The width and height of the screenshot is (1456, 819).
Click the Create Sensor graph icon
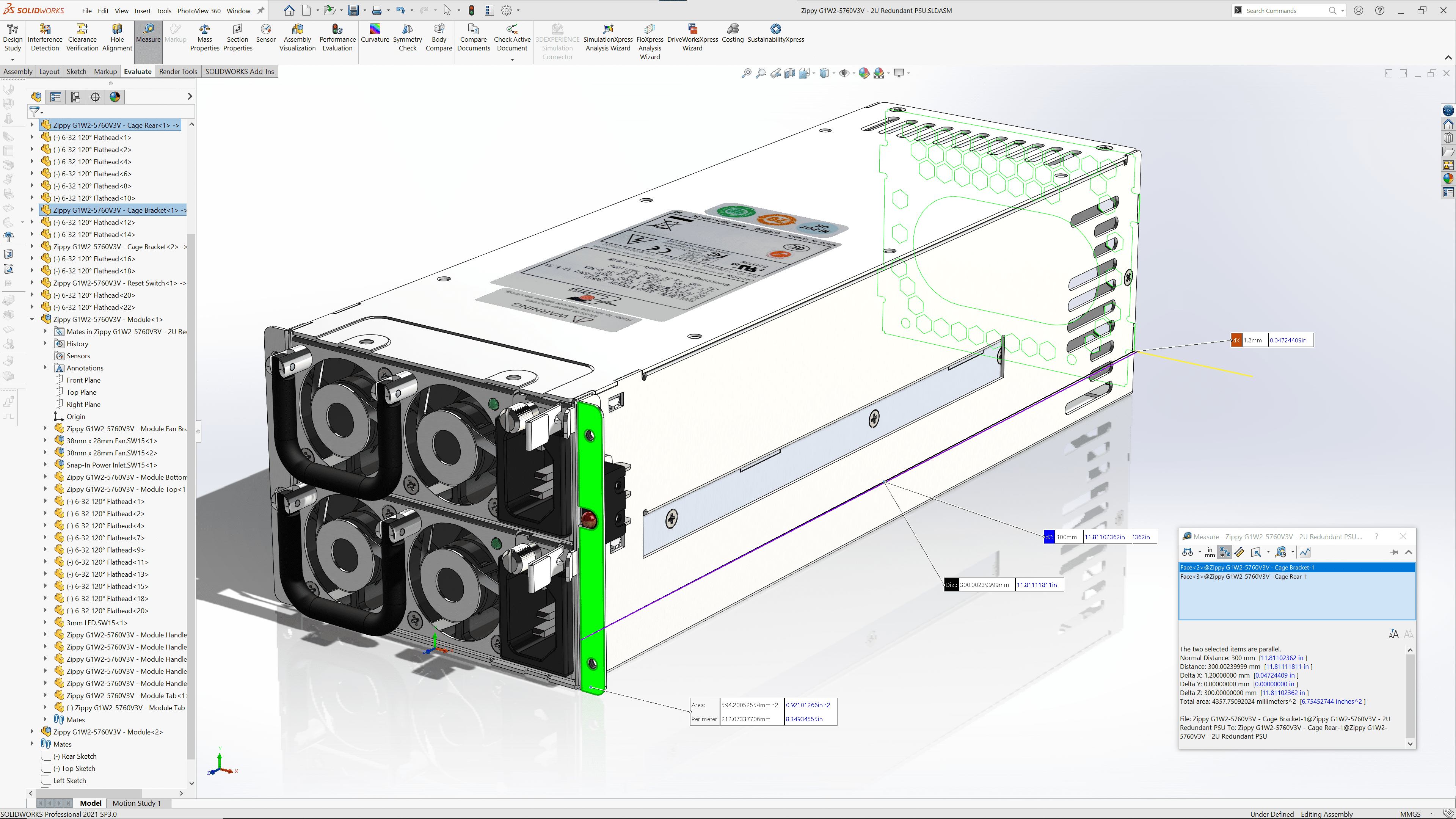1305,552
